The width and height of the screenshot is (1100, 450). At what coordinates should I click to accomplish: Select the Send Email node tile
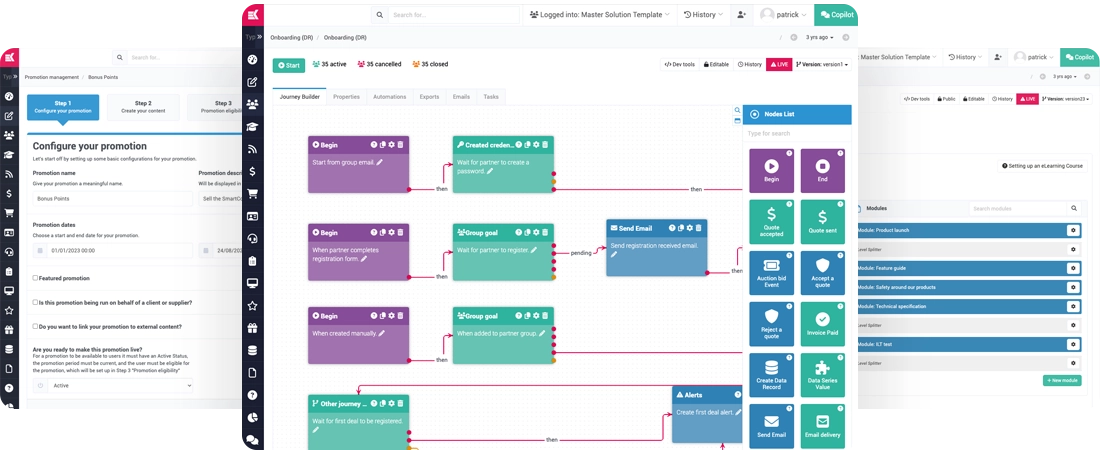771,426
